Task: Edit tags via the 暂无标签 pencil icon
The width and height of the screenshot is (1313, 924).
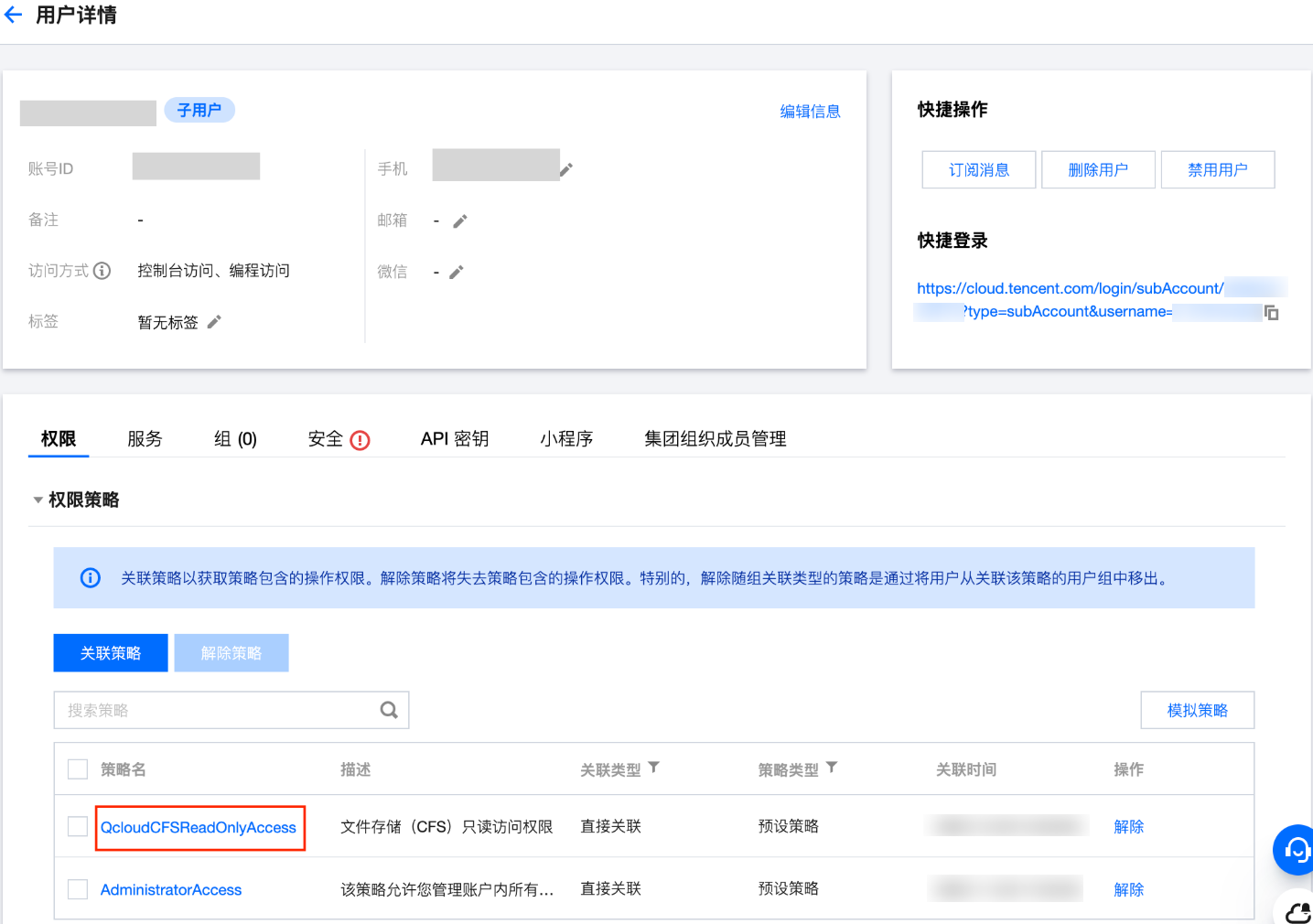Action: tap(214, 322)
